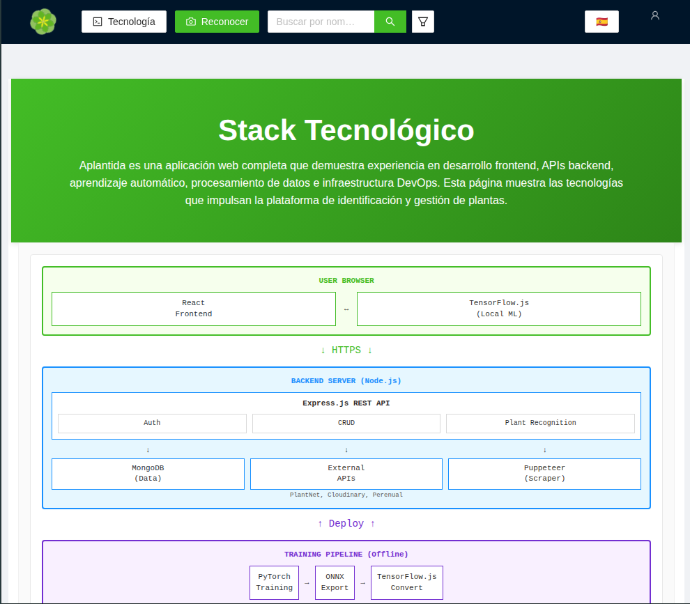The width and height of the screenshot is (690, 604).
Task: Click the CRUD box in Express API
Action: pos(346,423)
